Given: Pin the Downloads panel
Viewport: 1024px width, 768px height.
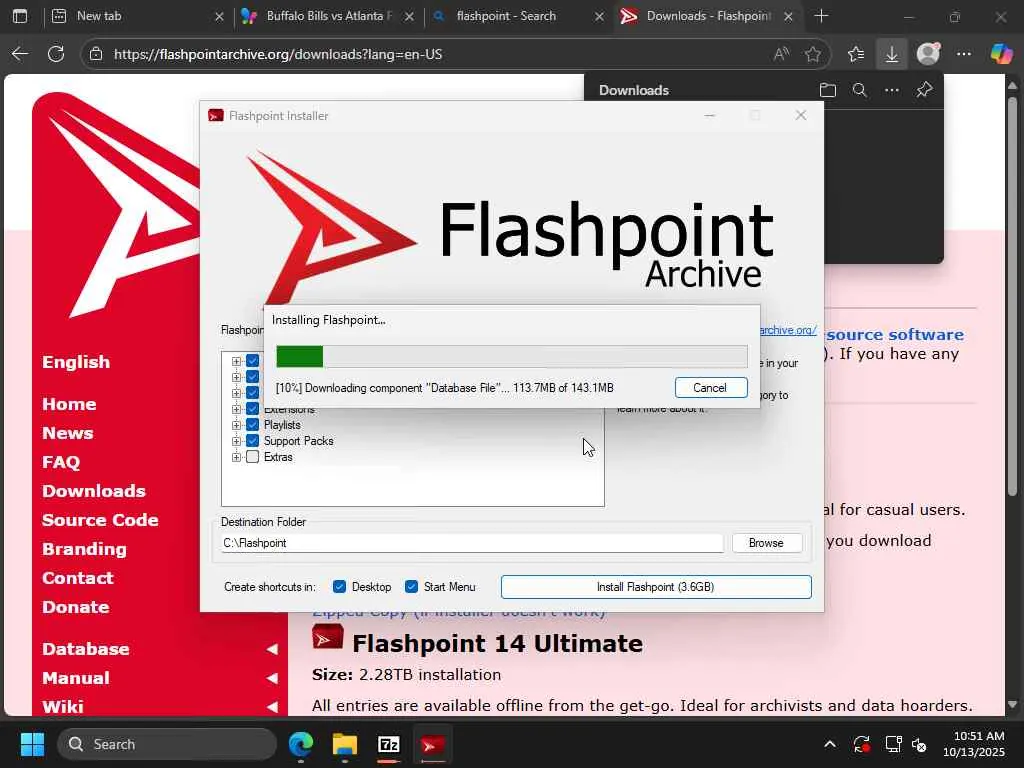Looking at the screenshot, I should click(924, 90).
